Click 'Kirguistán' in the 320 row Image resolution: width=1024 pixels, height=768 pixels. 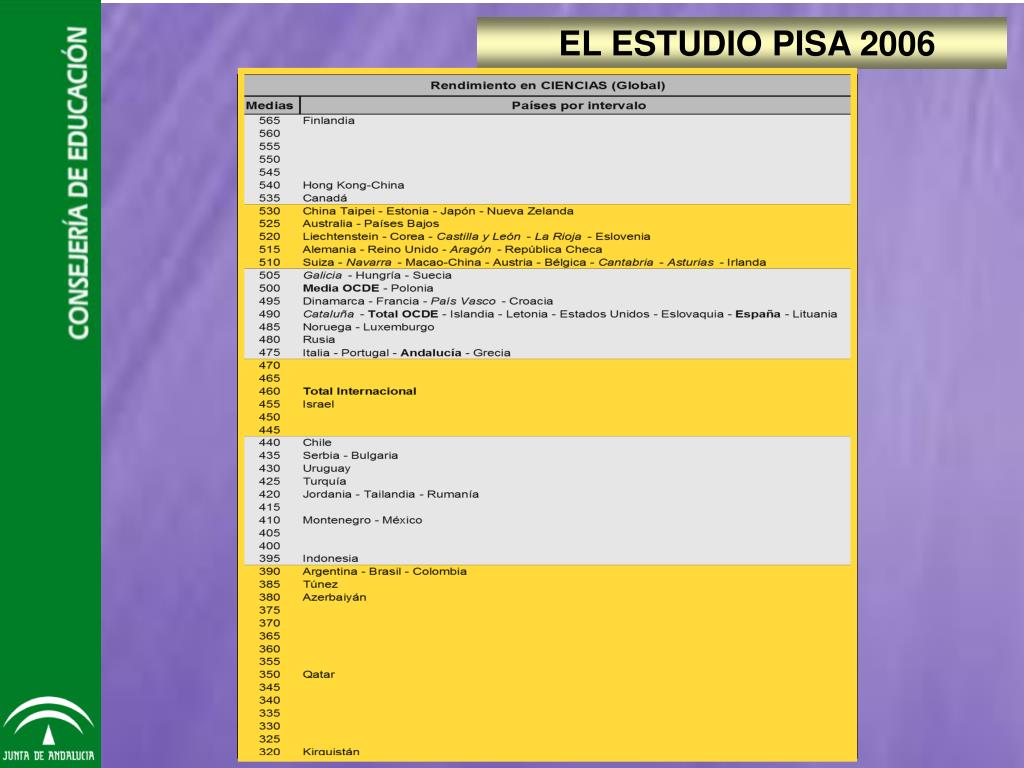[x=331, y=752]
